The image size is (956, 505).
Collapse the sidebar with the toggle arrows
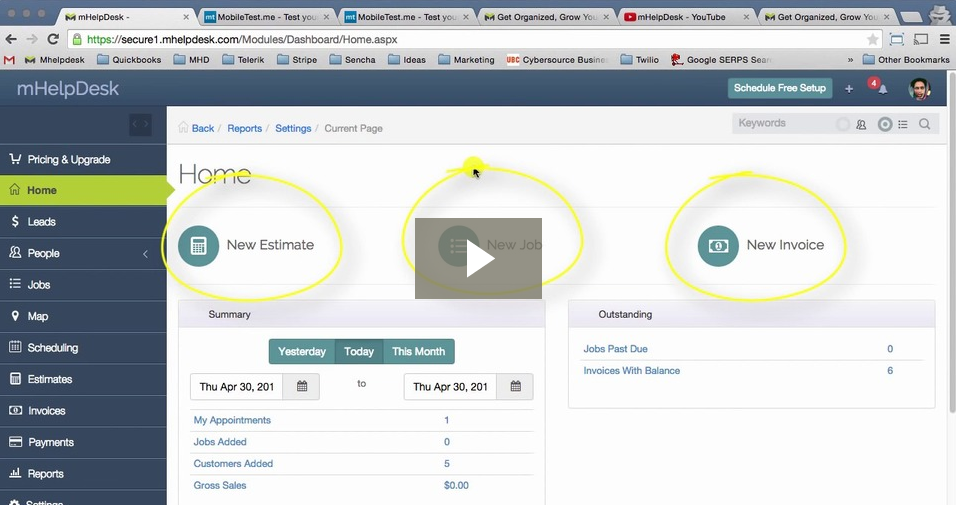click(140, 124)
